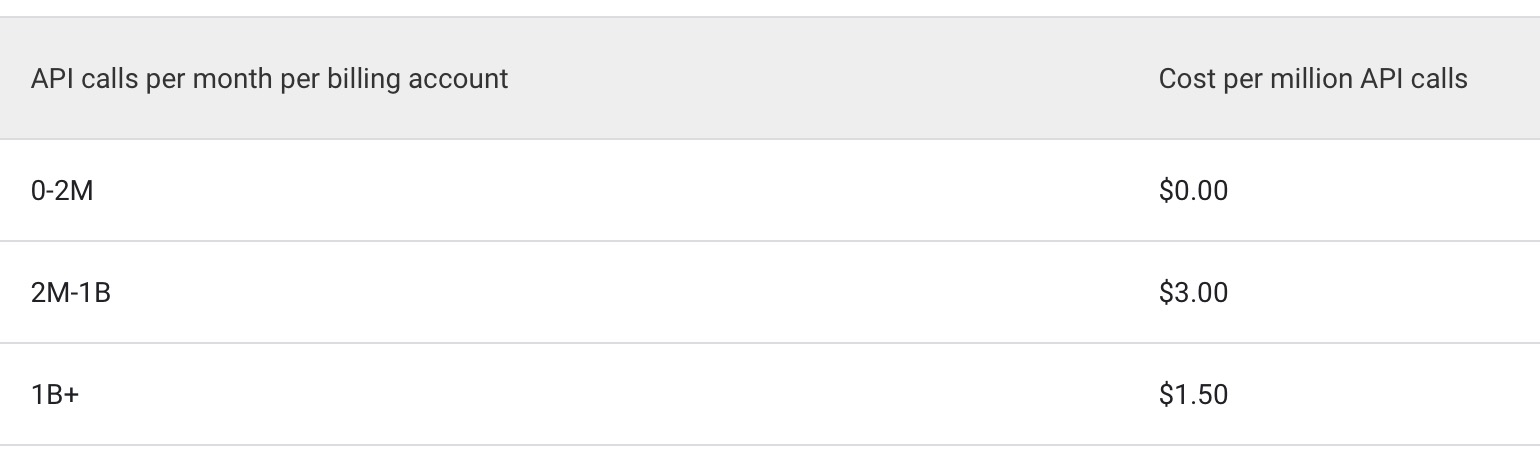This screenshot has width=1540, height=476.
Task: Click the $0.00 cost value
Action: tap(1193, 190)
